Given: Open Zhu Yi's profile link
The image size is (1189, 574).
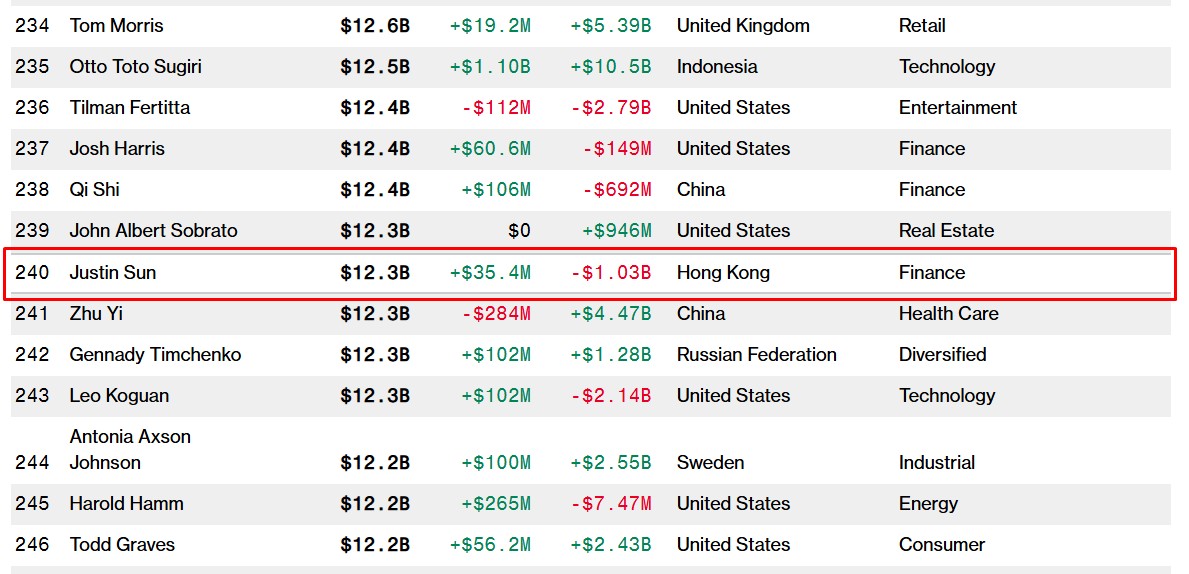Looking at the screenshot, I should 96,313.
